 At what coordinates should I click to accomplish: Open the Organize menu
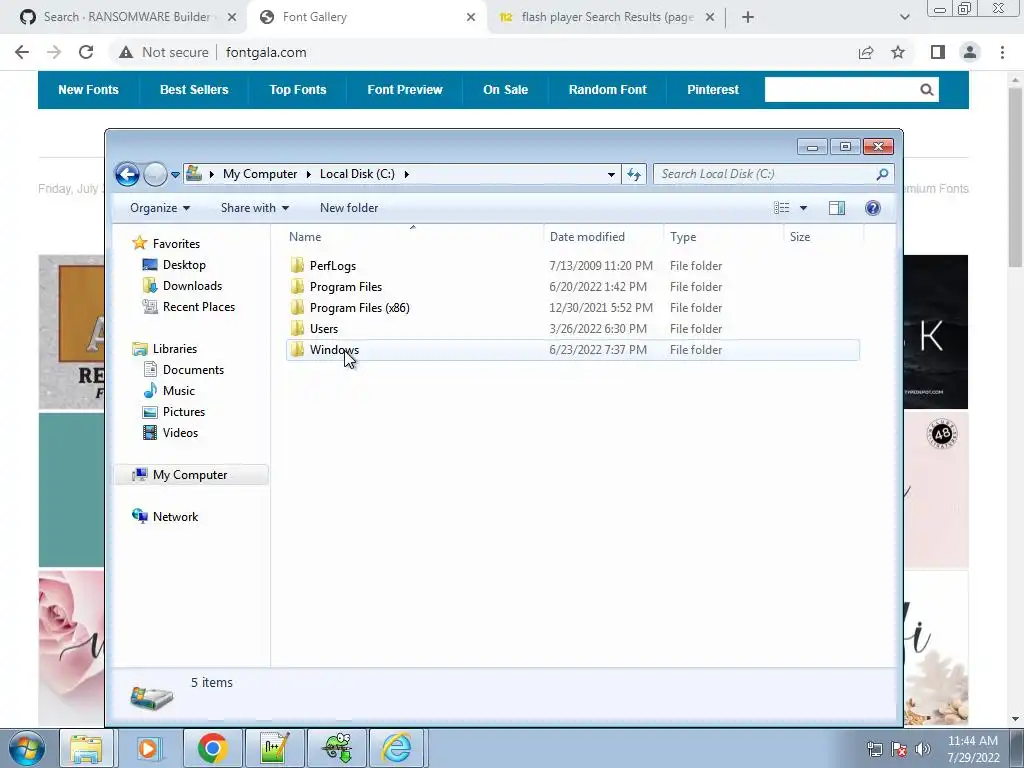pyautogui.click(x=160, y=208)
